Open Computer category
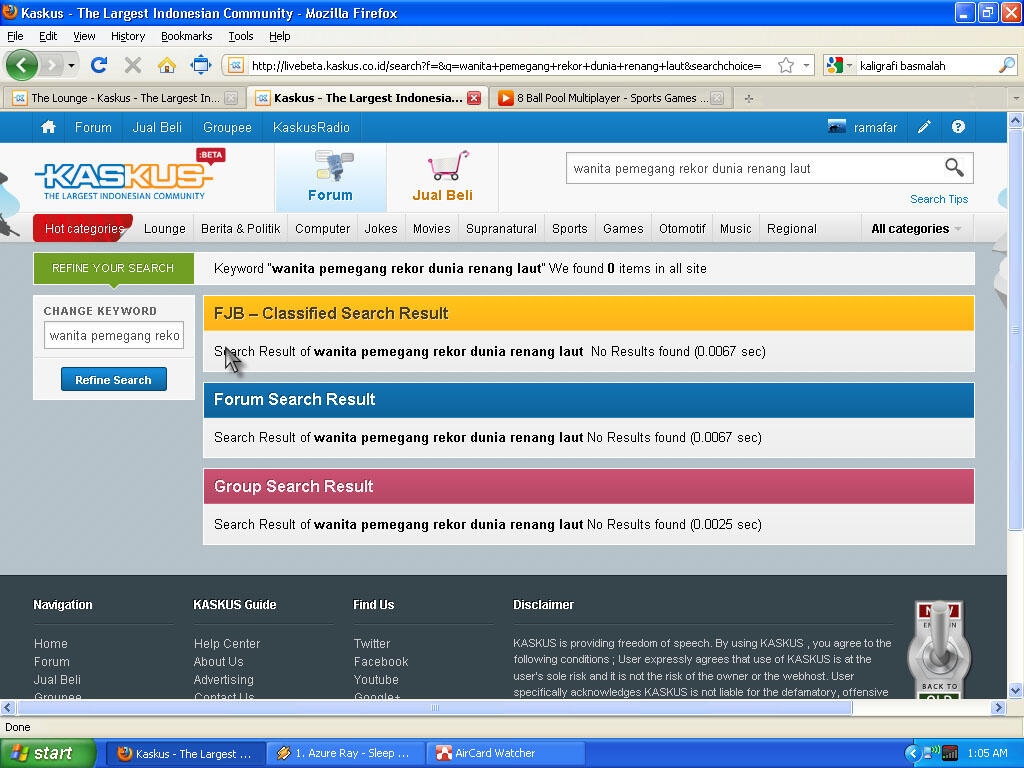 pos(323,229)
